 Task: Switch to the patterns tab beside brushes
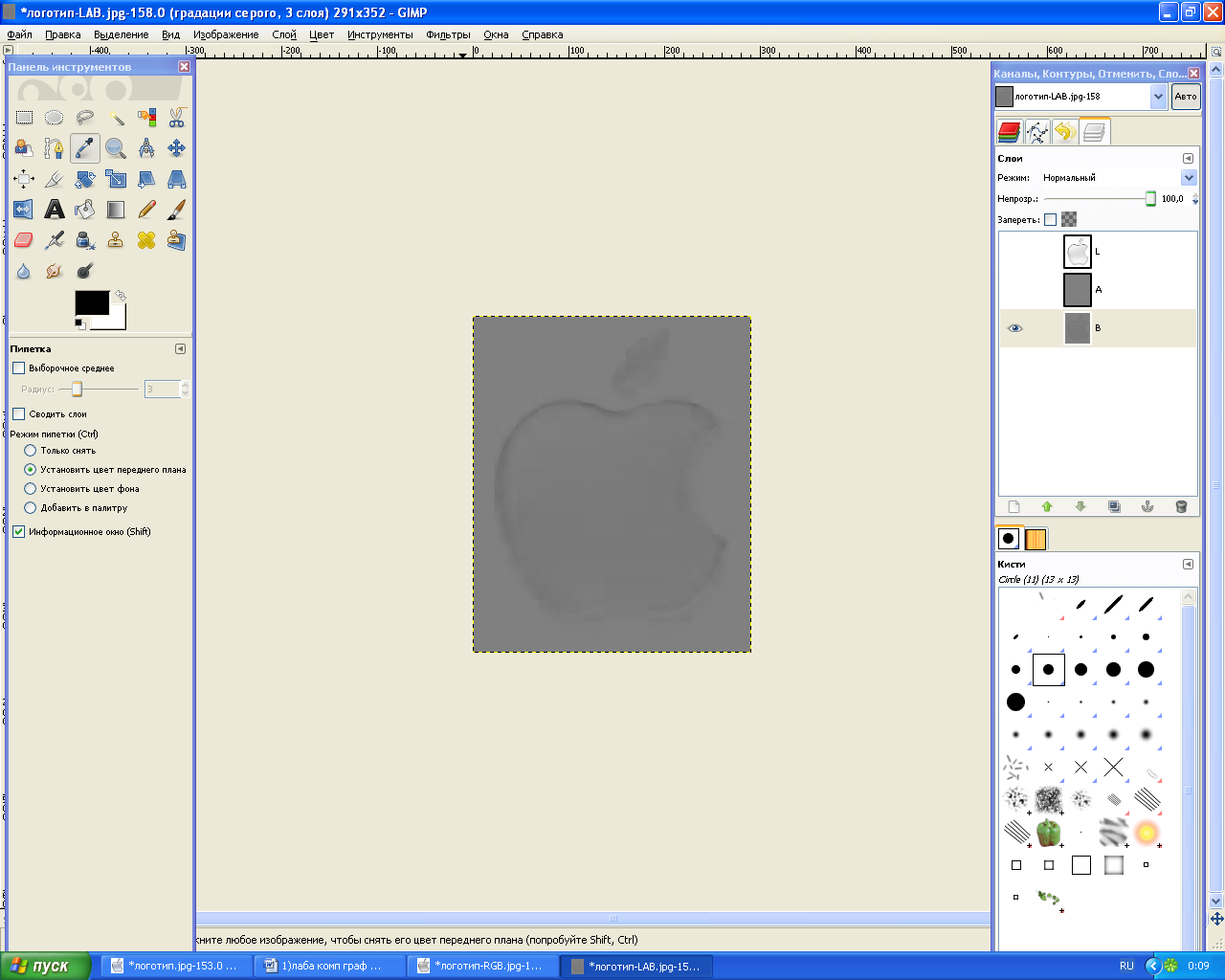[x=1036, y=539]
